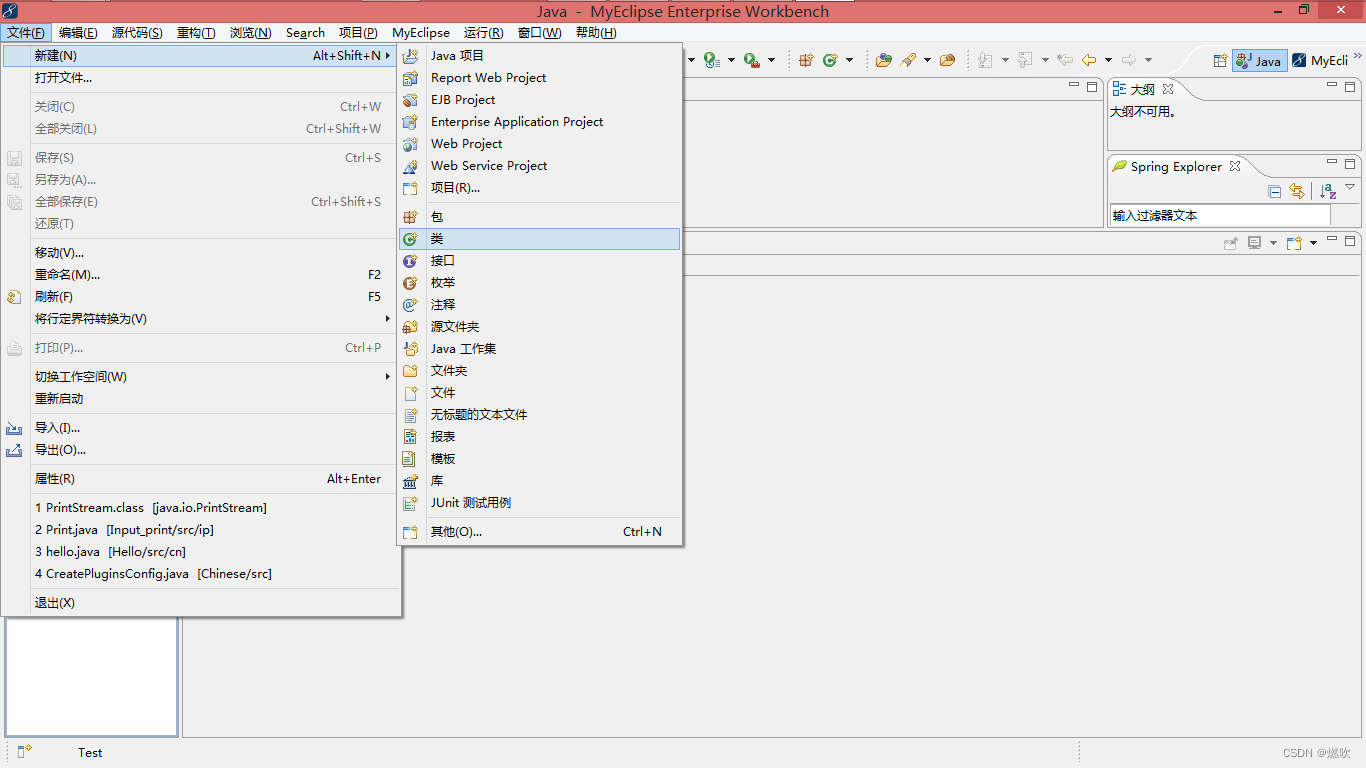Choose Enterprise Application Project entry

tap(539, 121)
